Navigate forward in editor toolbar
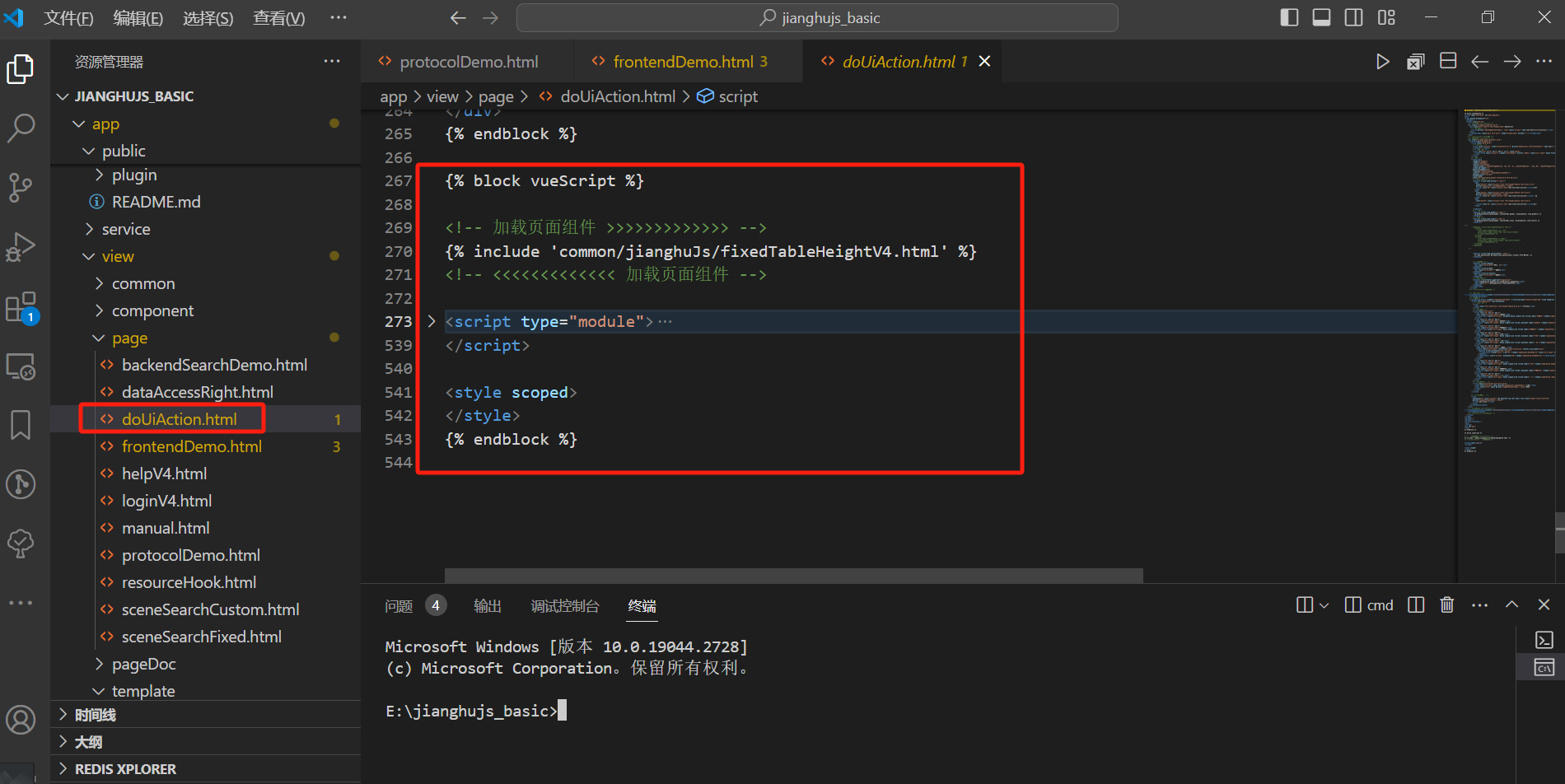1565x784 pixels. pyautogui.click(x=1512, y=62)
